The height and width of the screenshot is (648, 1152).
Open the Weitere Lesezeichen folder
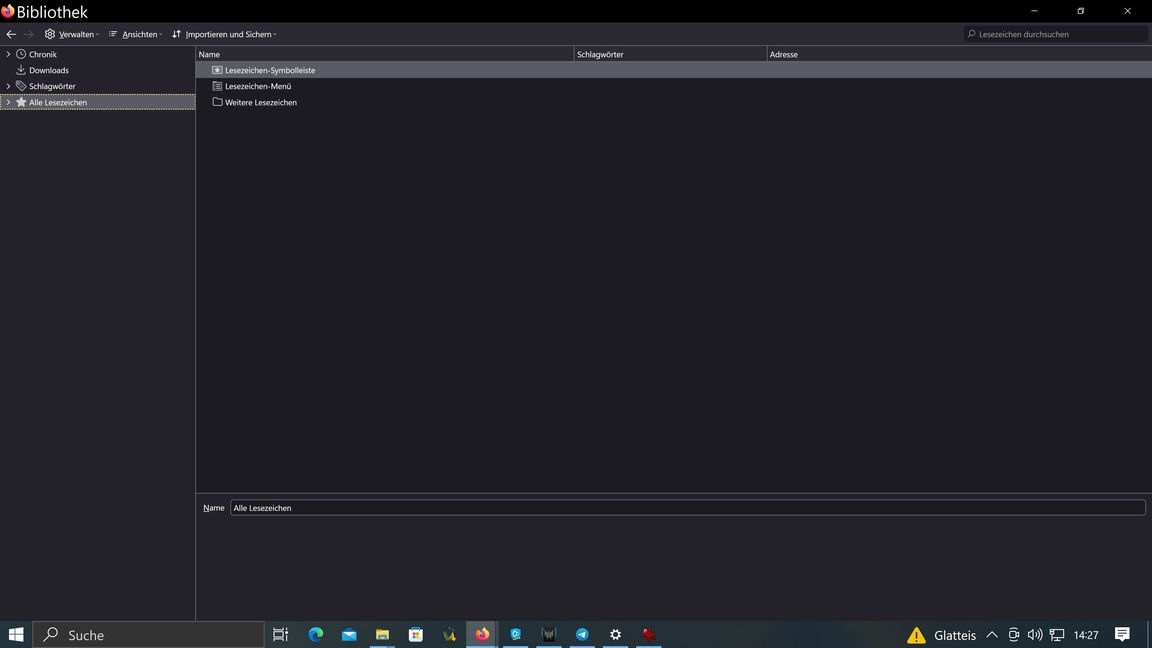(x=260, y=102)
